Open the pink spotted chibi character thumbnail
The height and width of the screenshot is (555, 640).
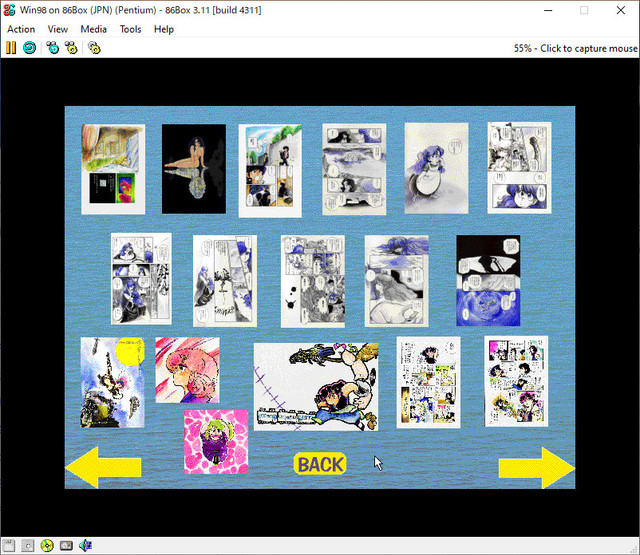[x=216, y=442]
